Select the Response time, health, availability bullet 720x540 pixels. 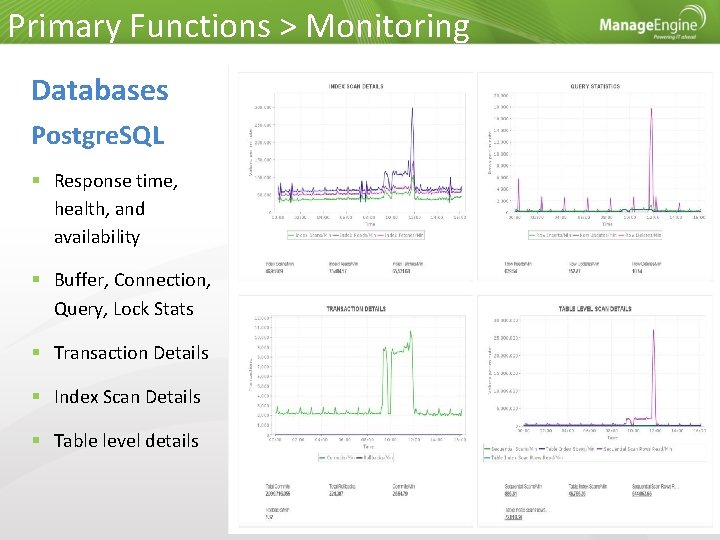point(116,209)
